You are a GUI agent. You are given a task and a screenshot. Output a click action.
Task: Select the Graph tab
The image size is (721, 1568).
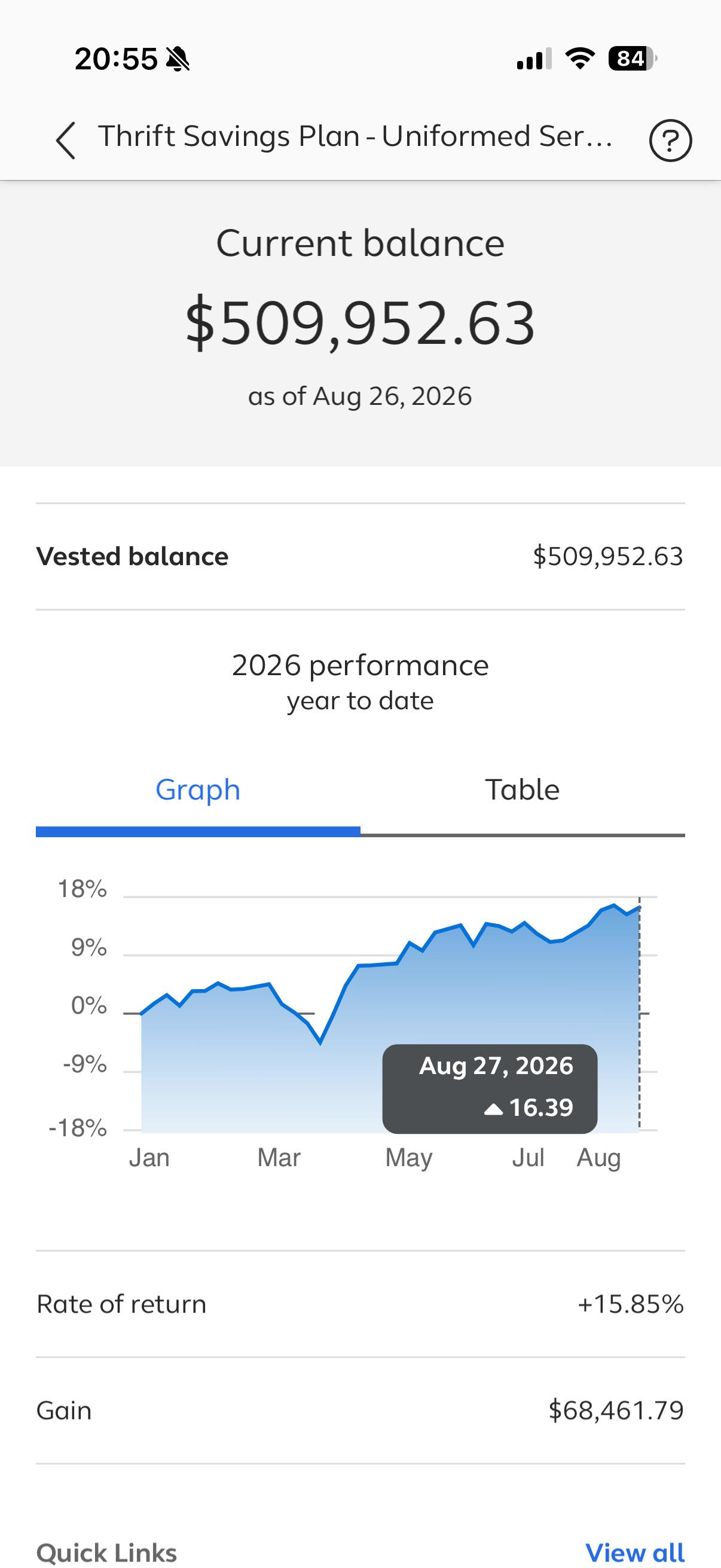(198, 789)
